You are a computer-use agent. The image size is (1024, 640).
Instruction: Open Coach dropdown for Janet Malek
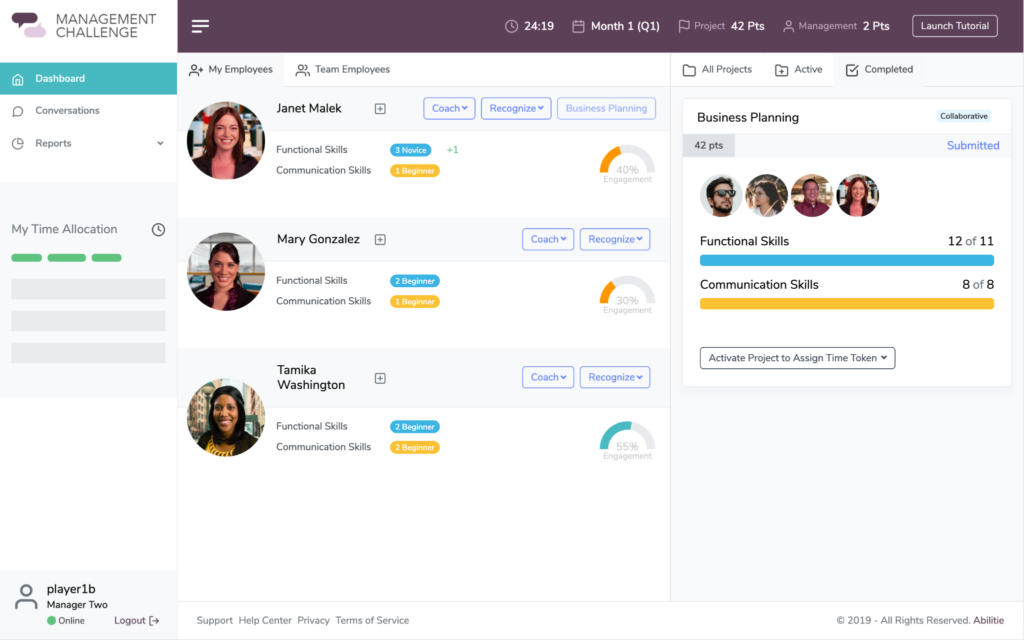click(x=449, y=108)
